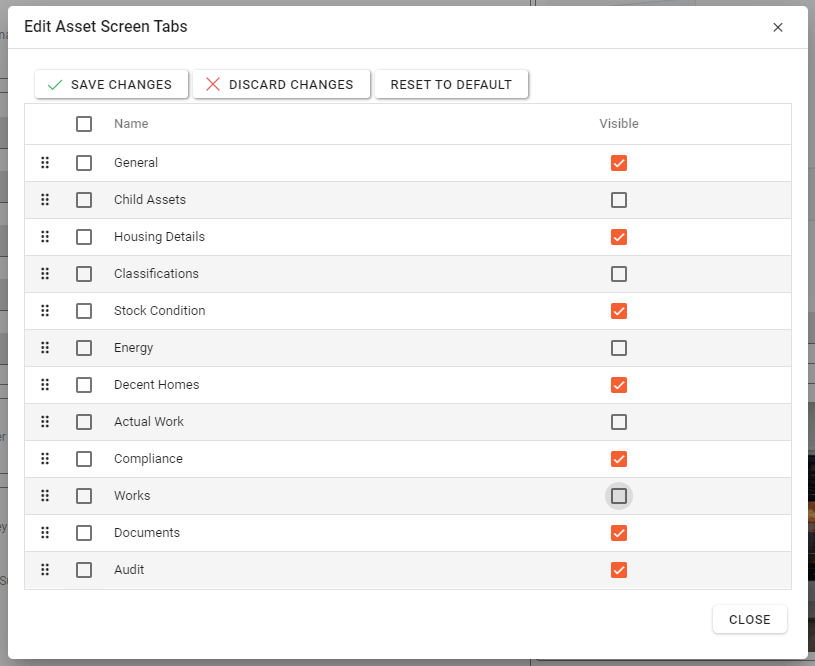Select the Classifications row checkbox
Image resolution: width=815 pixels, height=666 pixels.
84,274
